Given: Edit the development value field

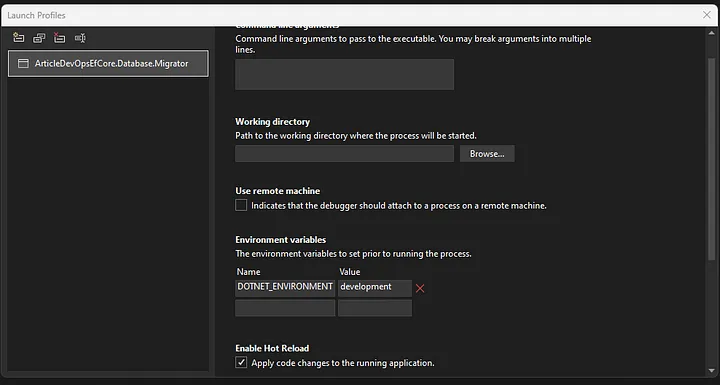Looking at the screenshot, I should 375,288.
